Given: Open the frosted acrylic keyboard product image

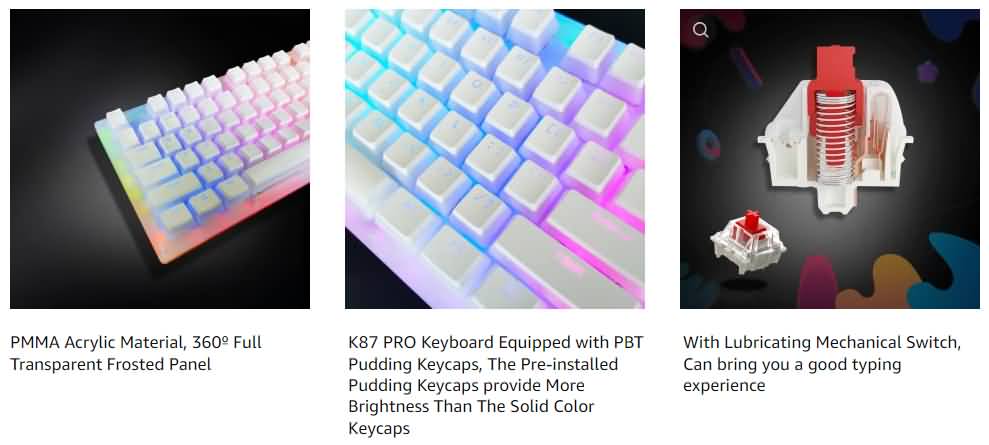Looking at the screenshot, I should (160, 159).
